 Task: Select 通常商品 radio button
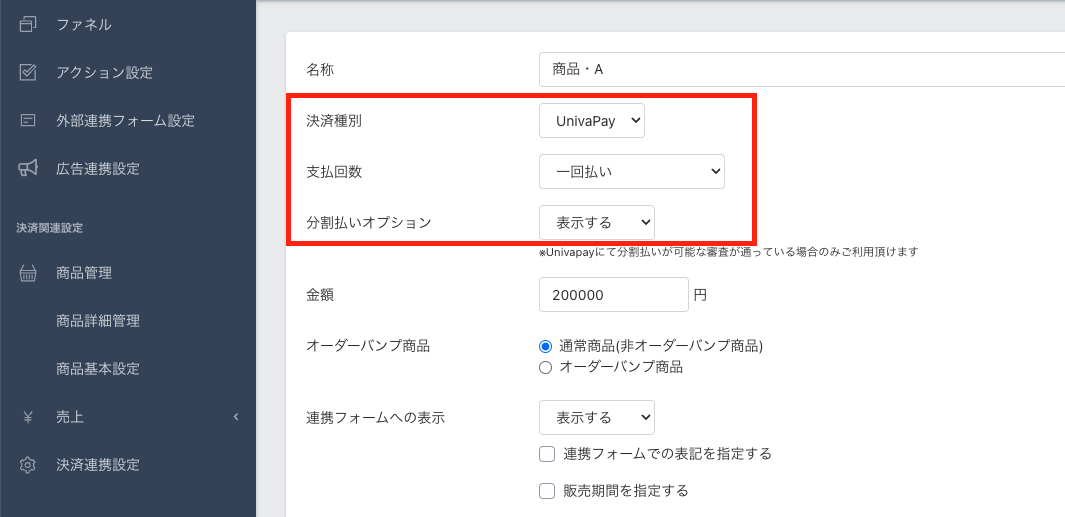coord(545,346)
